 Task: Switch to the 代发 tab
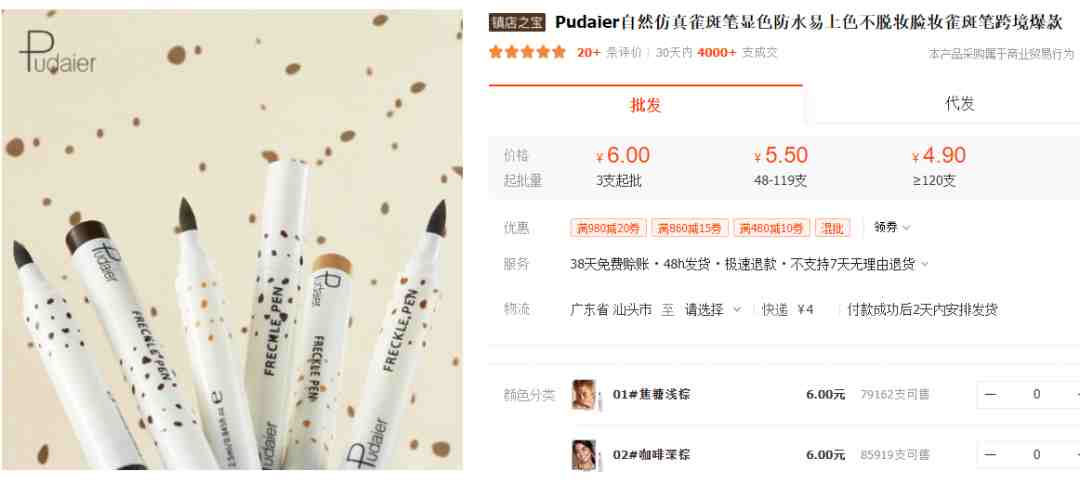click(x=959, y=104)
